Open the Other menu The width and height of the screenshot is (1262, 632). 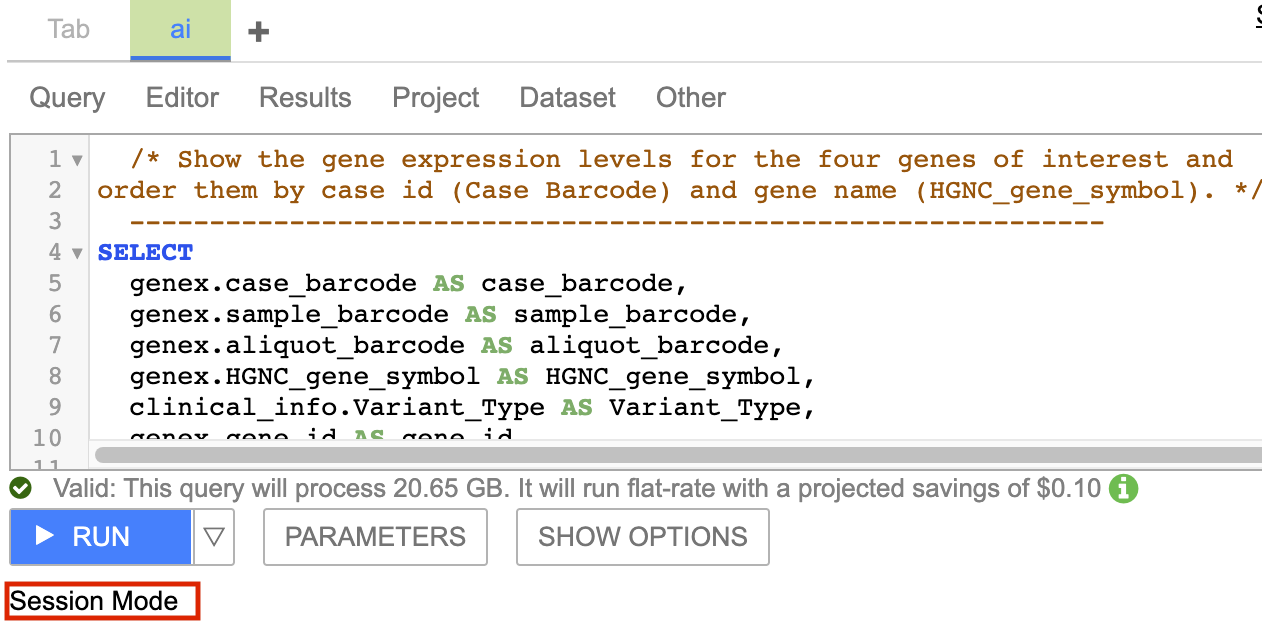tap(690, 98)
